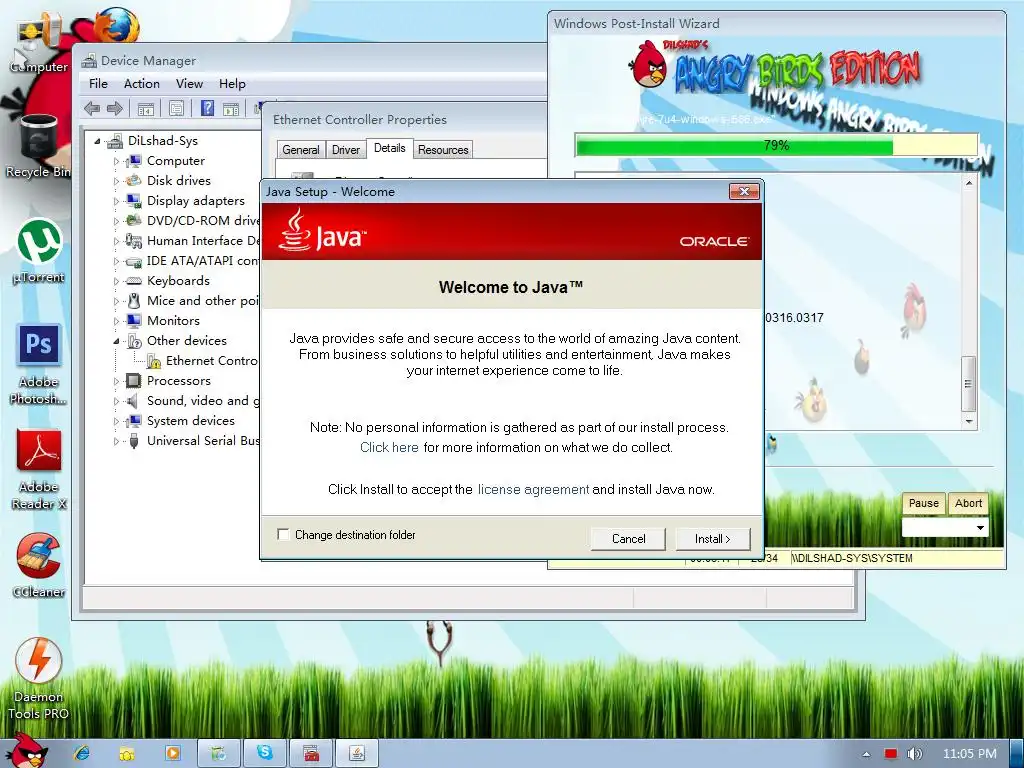Open Windows Media Player from the taskbar
1024x768 pixels.
[173, 753]
